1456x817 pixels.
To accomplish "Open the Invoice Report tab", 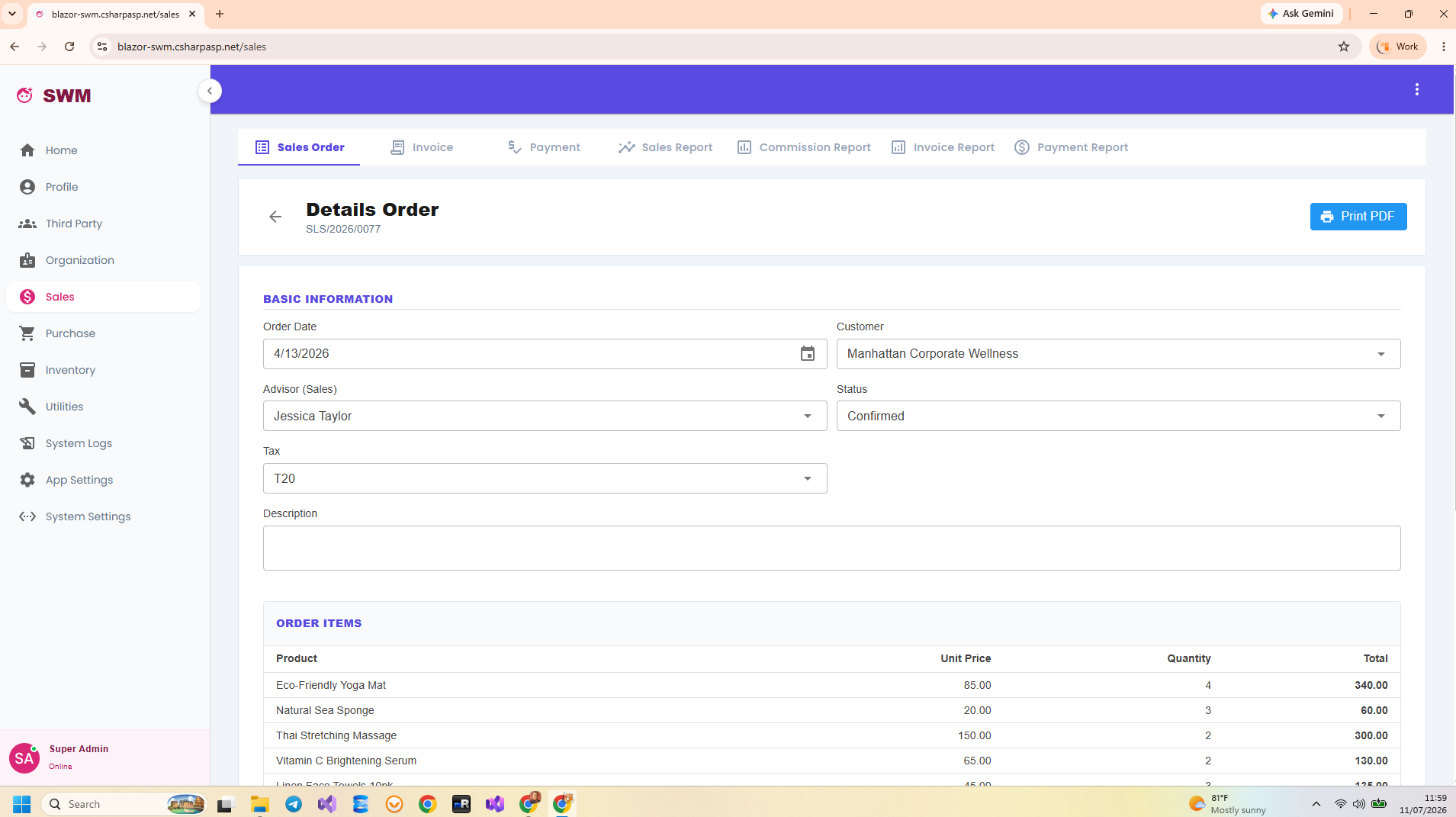I will [943, 147].
